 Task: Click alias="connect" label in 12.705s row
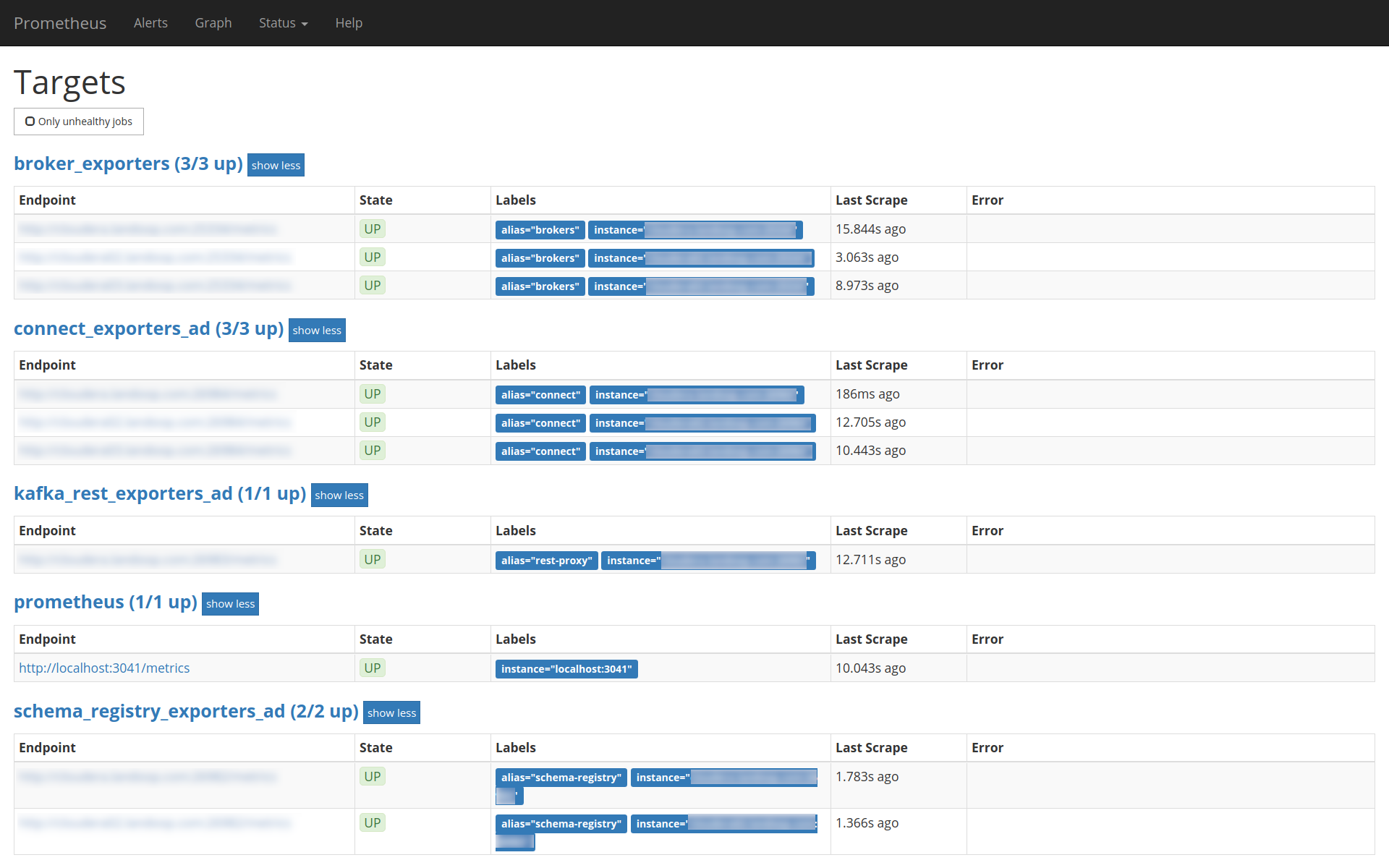540,423
